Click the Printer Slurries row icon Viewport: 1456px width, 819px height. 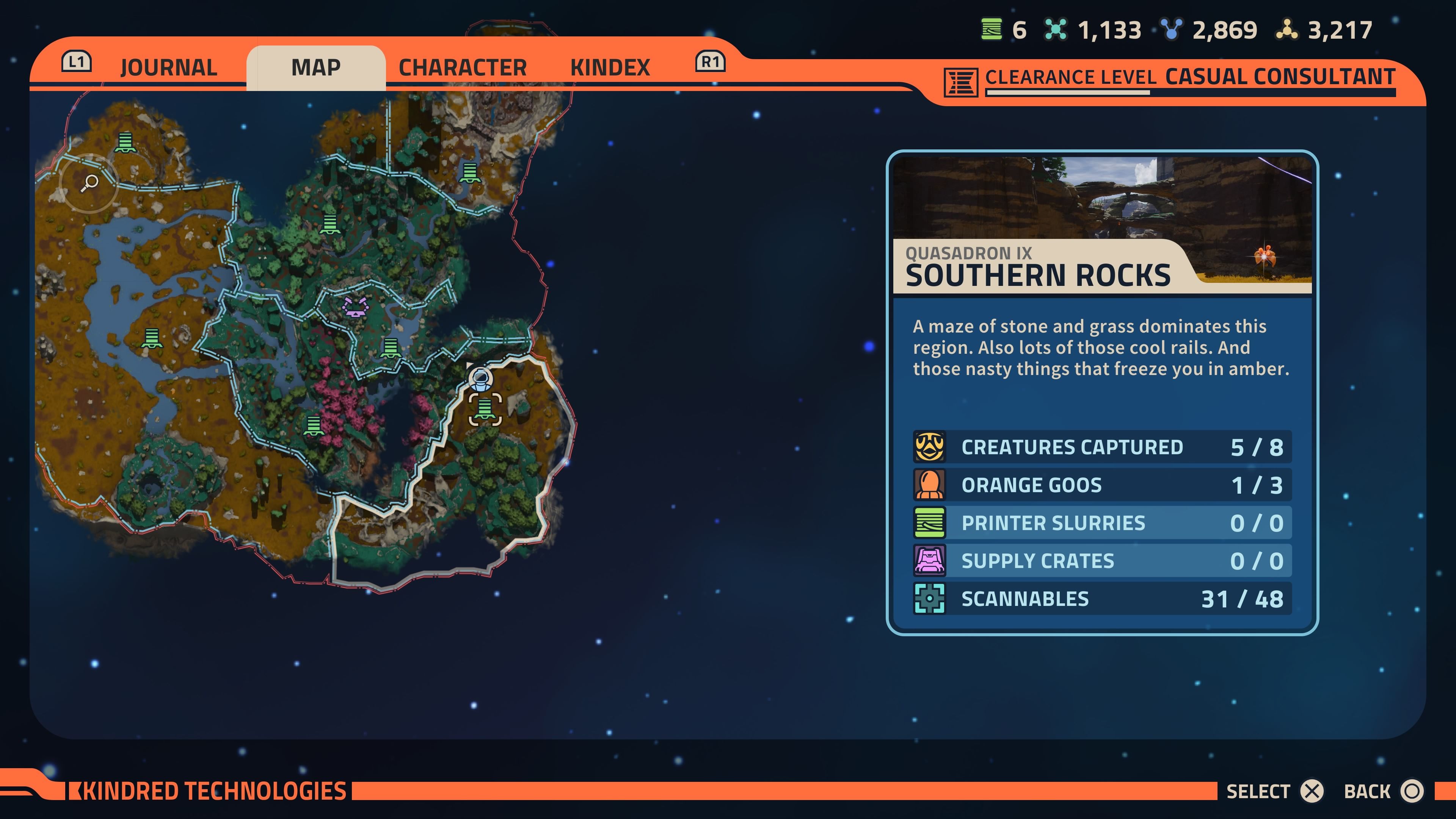[929, 523]
